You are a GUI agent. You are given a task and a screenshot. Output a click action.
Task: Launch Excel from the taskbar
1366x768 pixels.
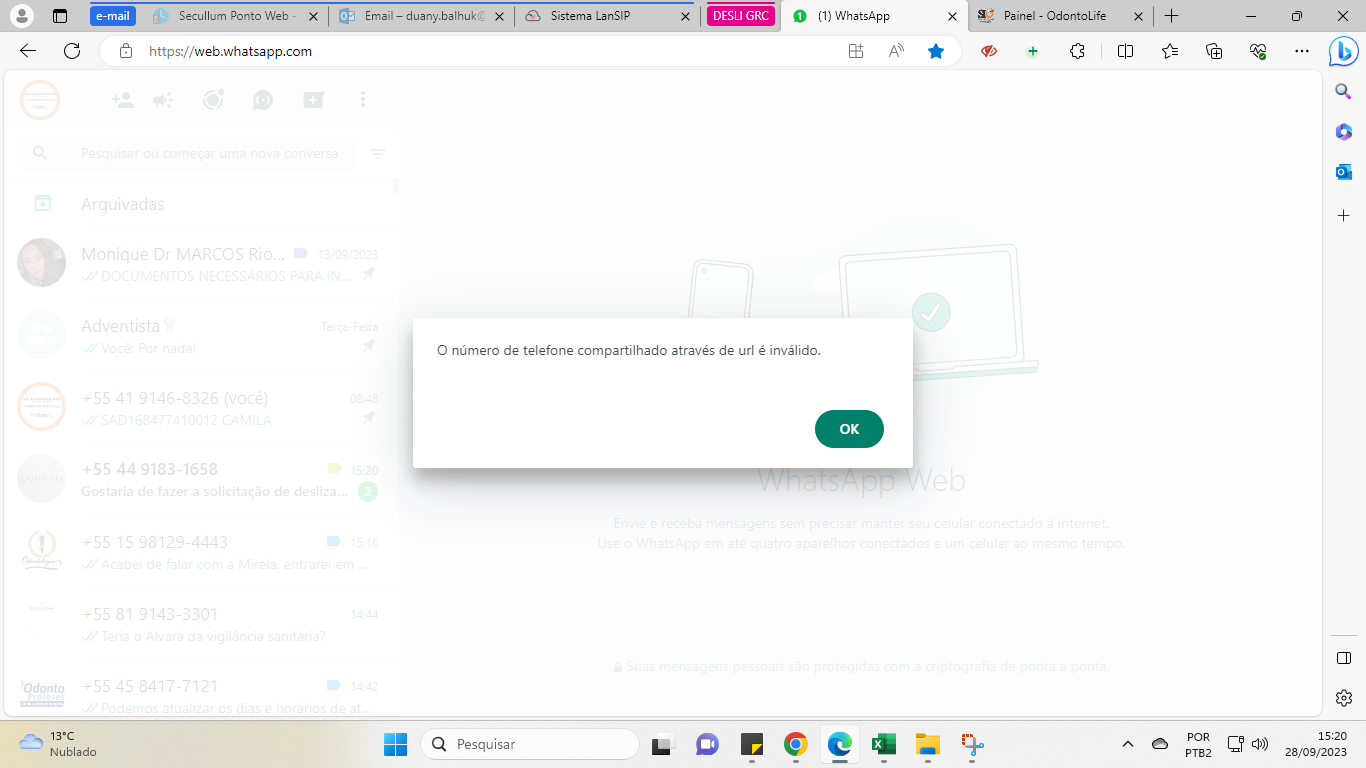tap(883, 744)
